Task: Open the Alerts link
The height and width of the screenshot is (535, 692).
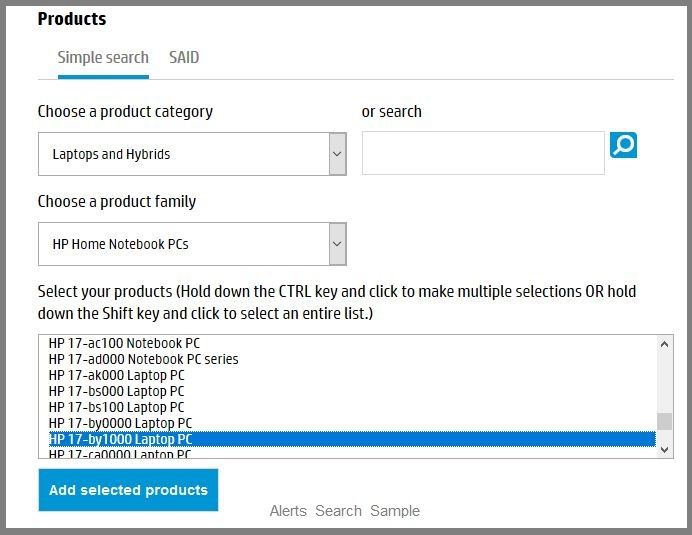Action: coord(288,511)
